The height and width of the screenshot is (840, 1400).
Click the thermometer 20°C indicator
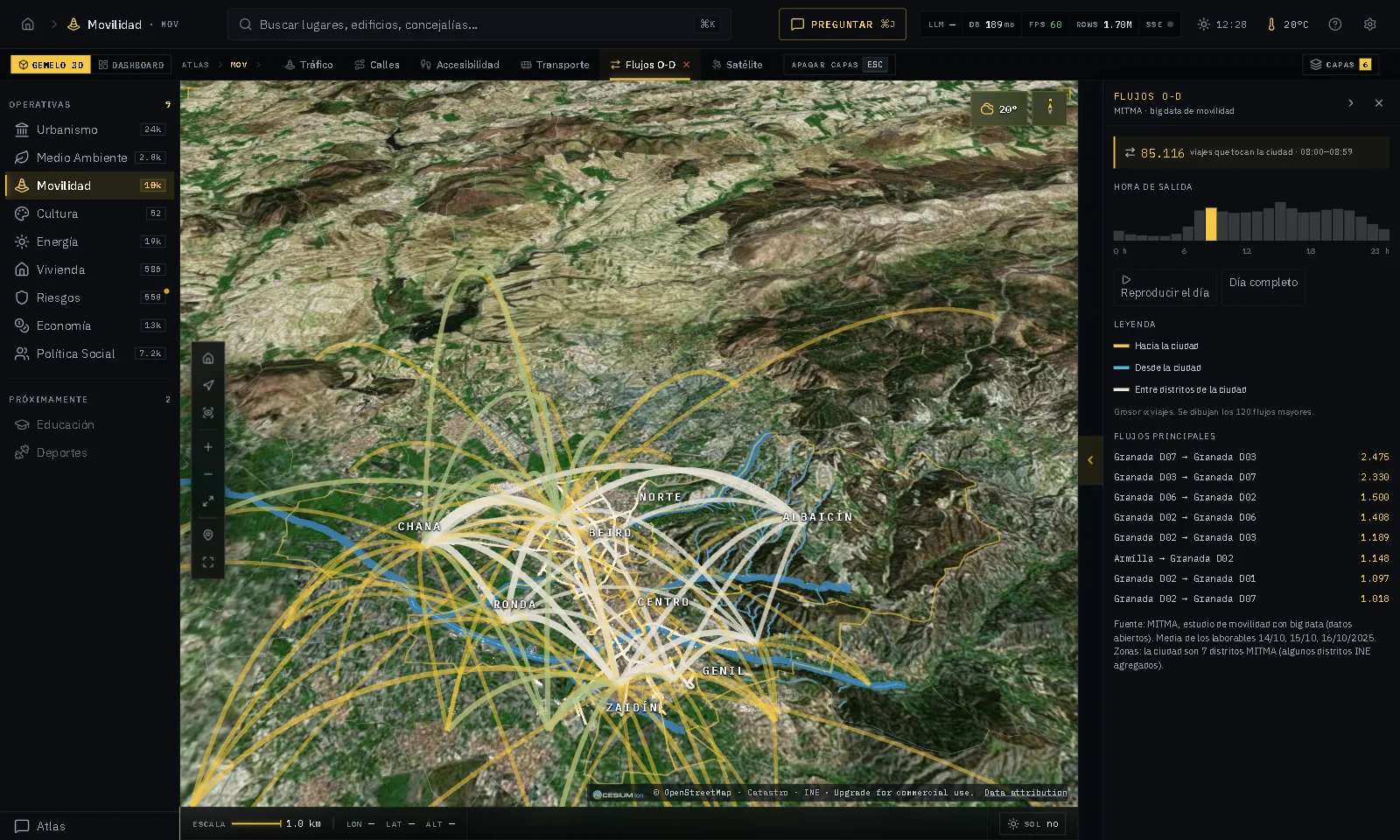click(x=1287, y=24)
